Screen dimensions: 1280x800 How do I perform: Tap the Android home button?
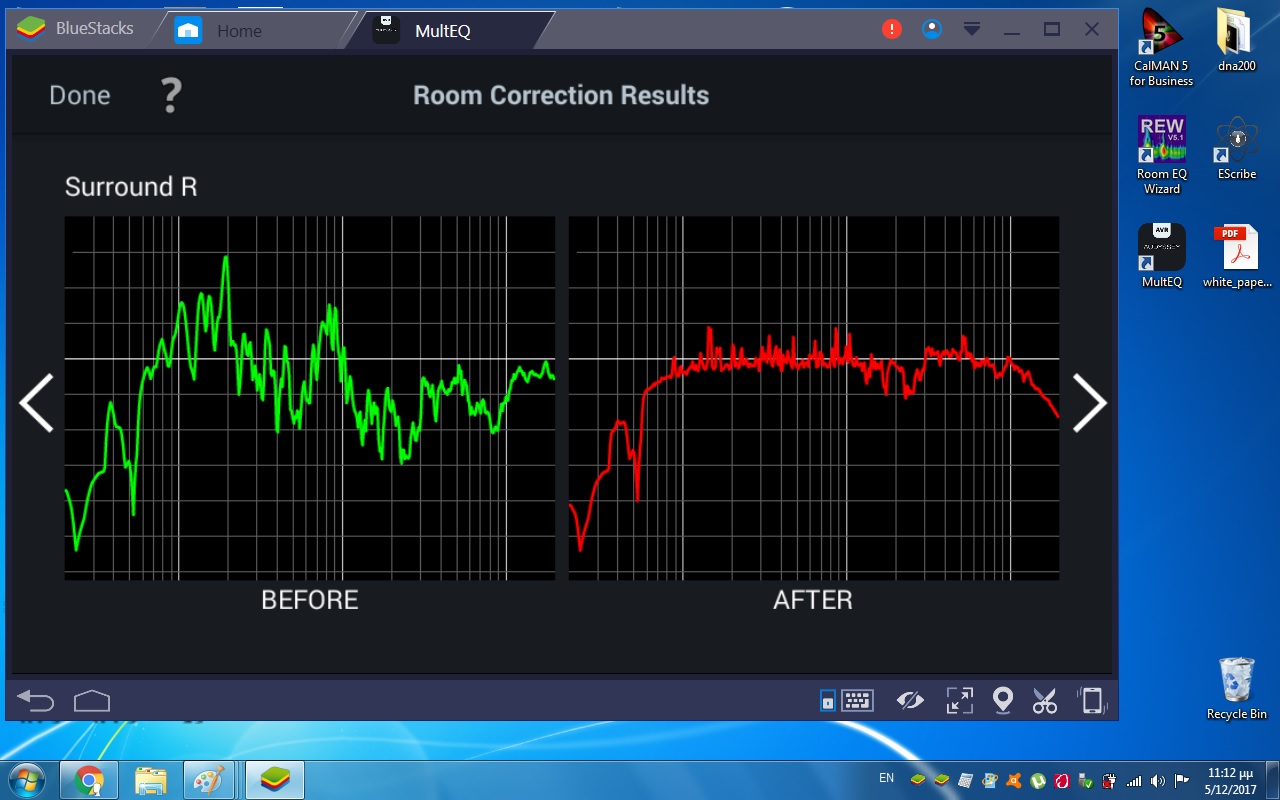[92, 701]
